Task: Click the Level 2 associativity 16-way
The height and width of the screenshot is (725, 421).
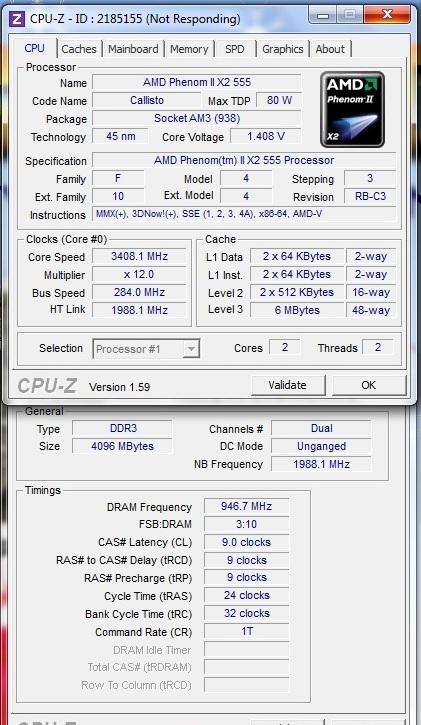Action: [x=371, y=292]
